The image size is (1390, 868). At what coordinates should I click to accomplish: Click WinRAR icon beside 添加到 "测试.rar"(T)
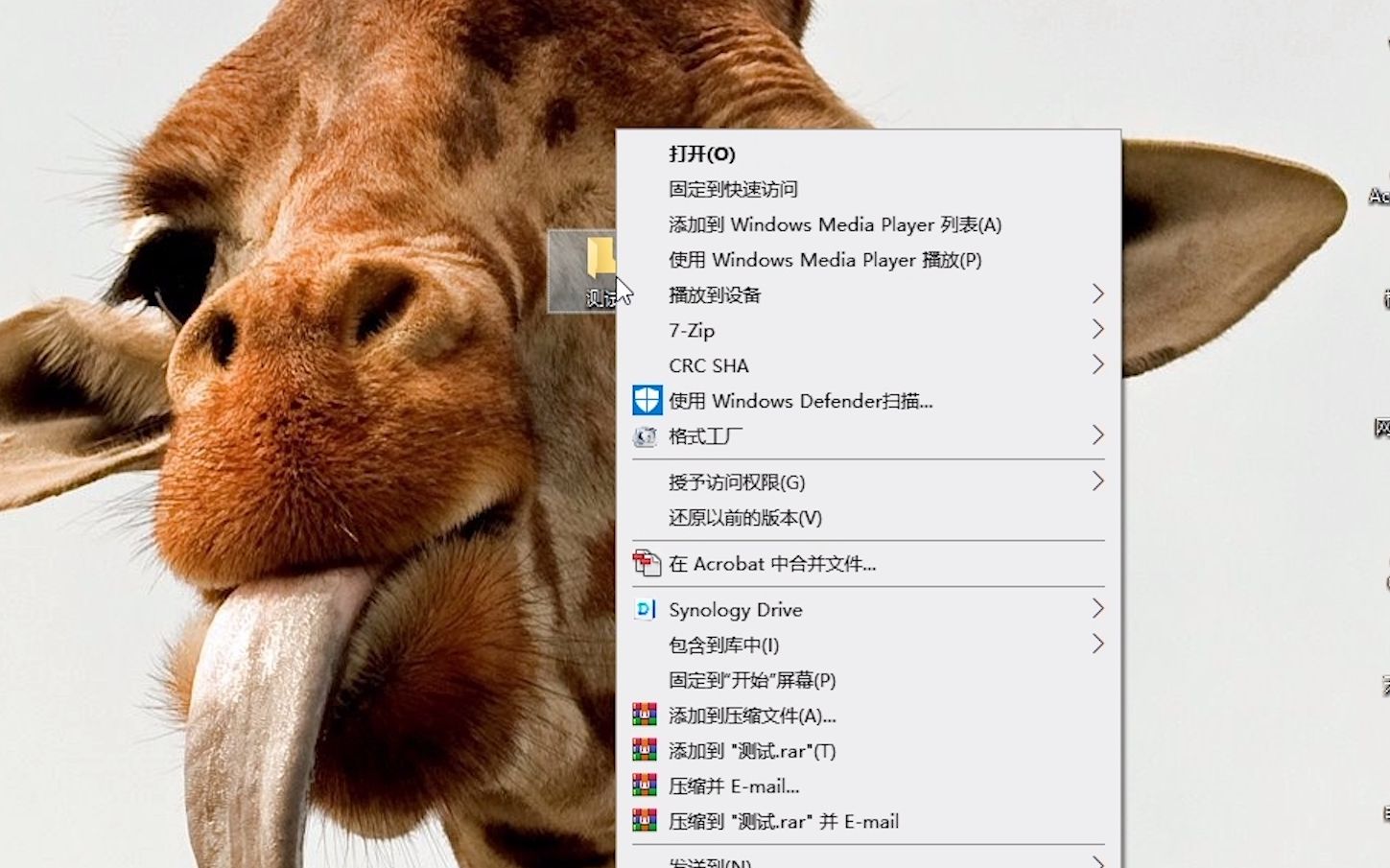[645, 750]
